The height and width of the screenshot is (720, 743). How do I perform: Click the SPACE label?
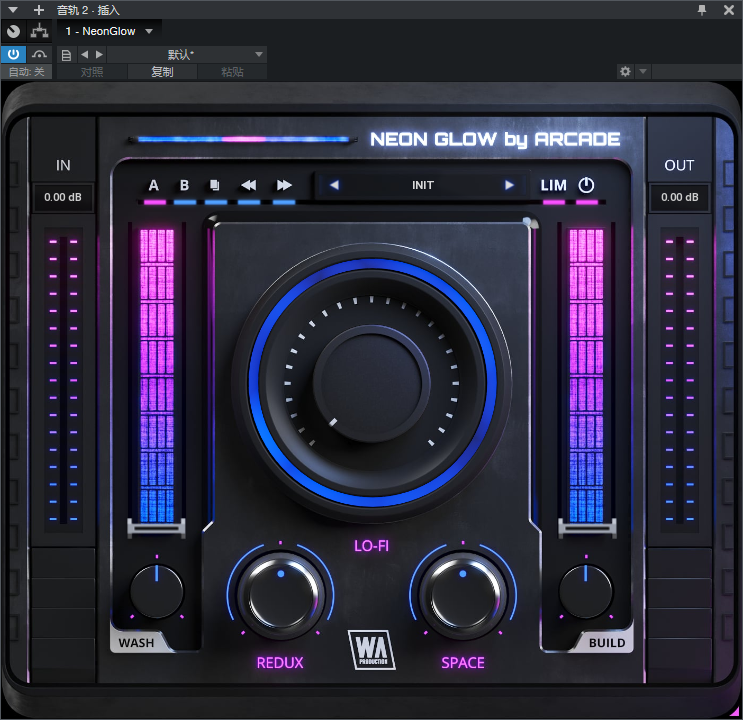coord(463,662)
